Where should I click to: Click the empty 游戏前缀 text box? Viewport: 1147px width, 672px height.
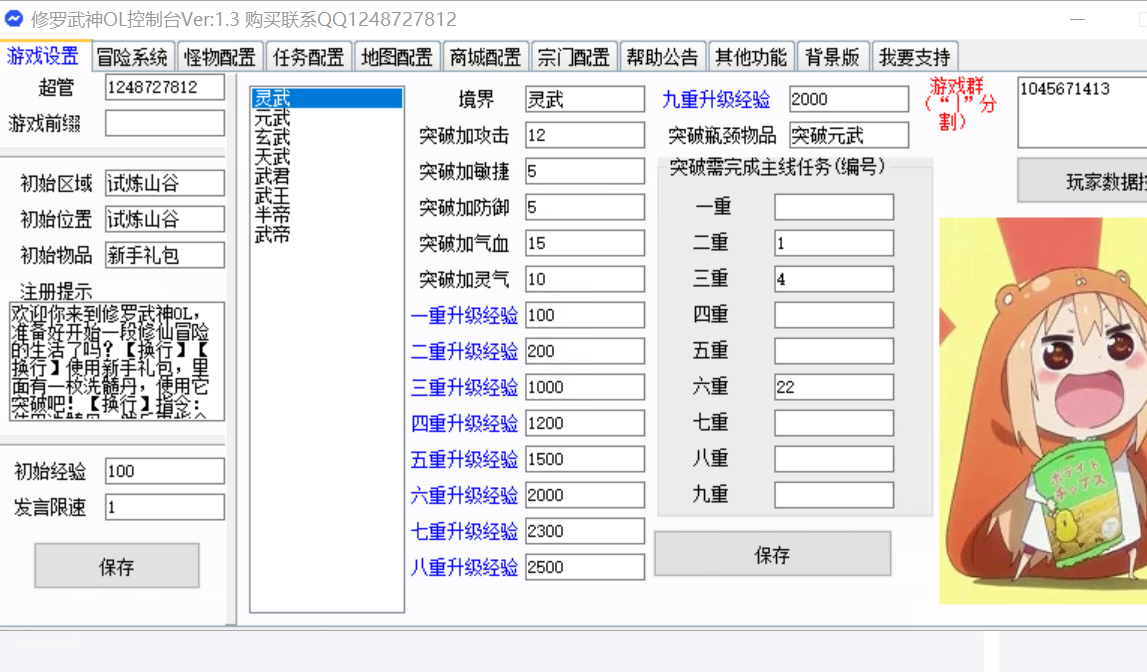point(165,123)
